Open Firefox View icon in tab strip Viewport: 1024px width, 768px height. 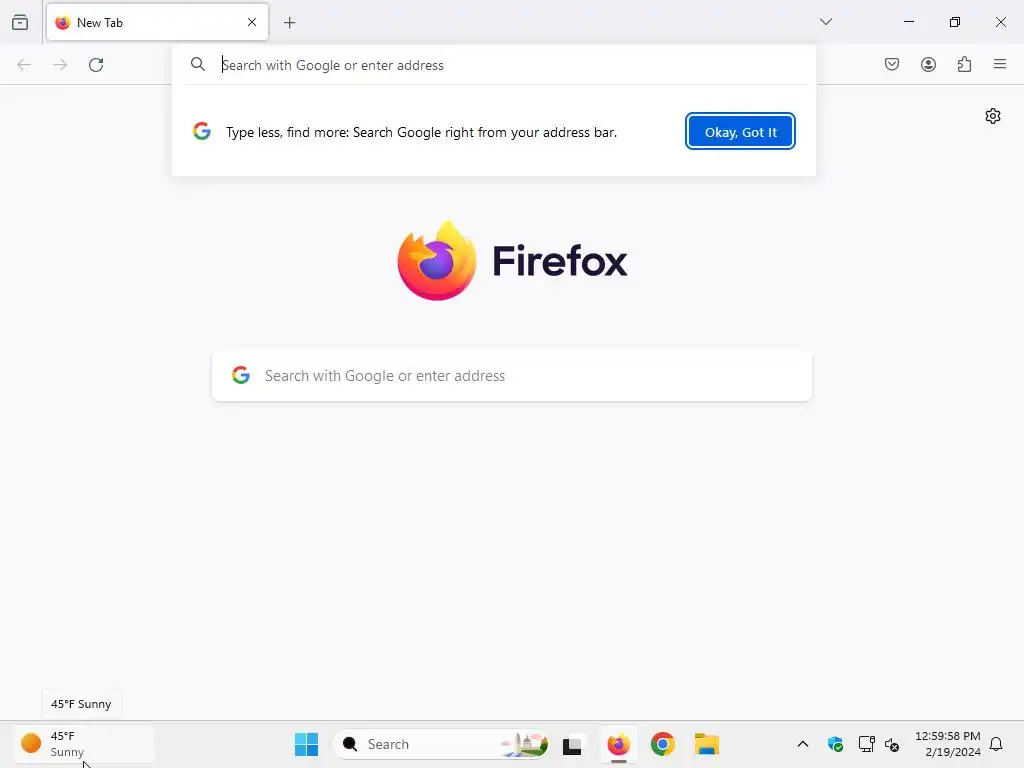pyautogui.click(x=20, y=22)
